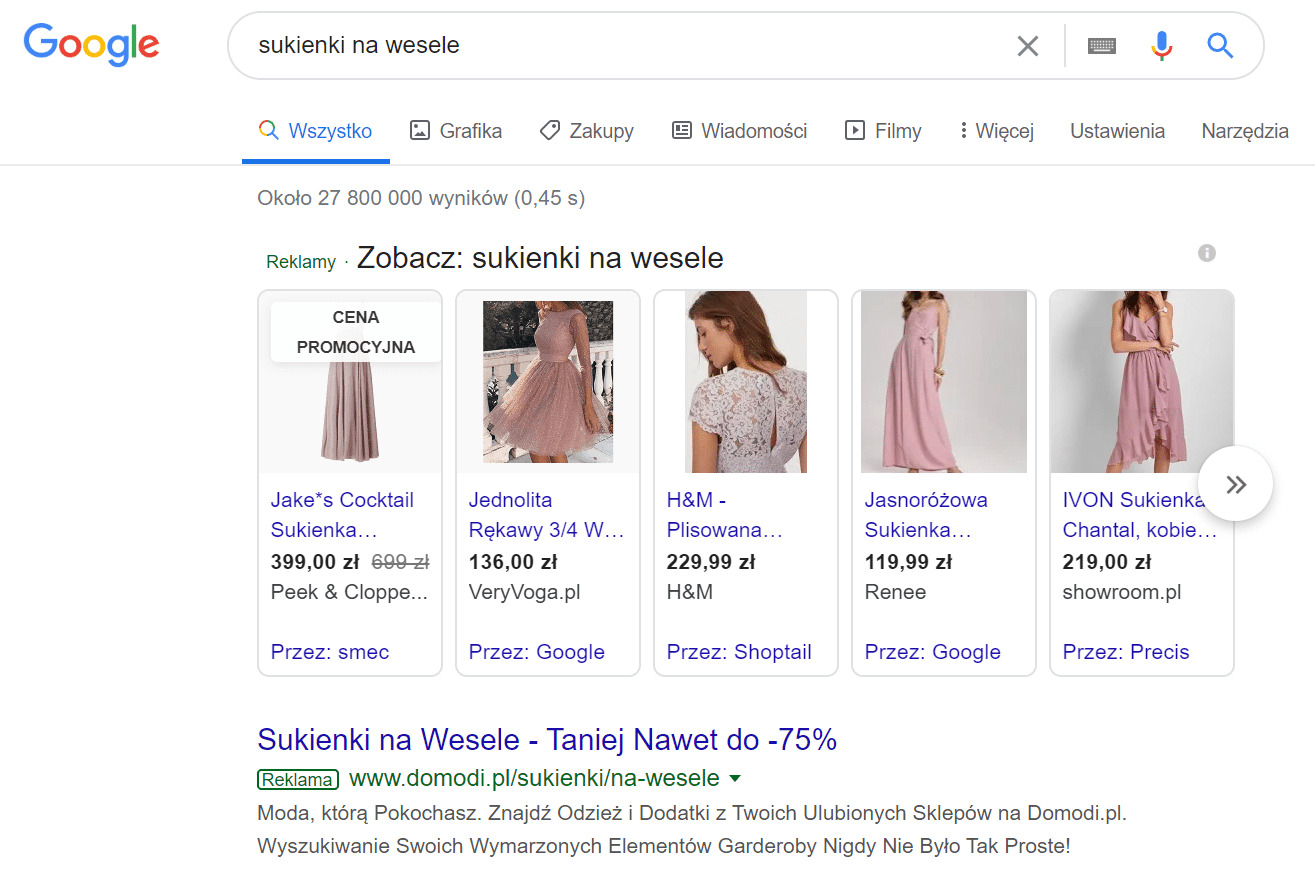Show next product ads arrow
This screenshot has height=869, width=1315.
(x=1236, y=485)
